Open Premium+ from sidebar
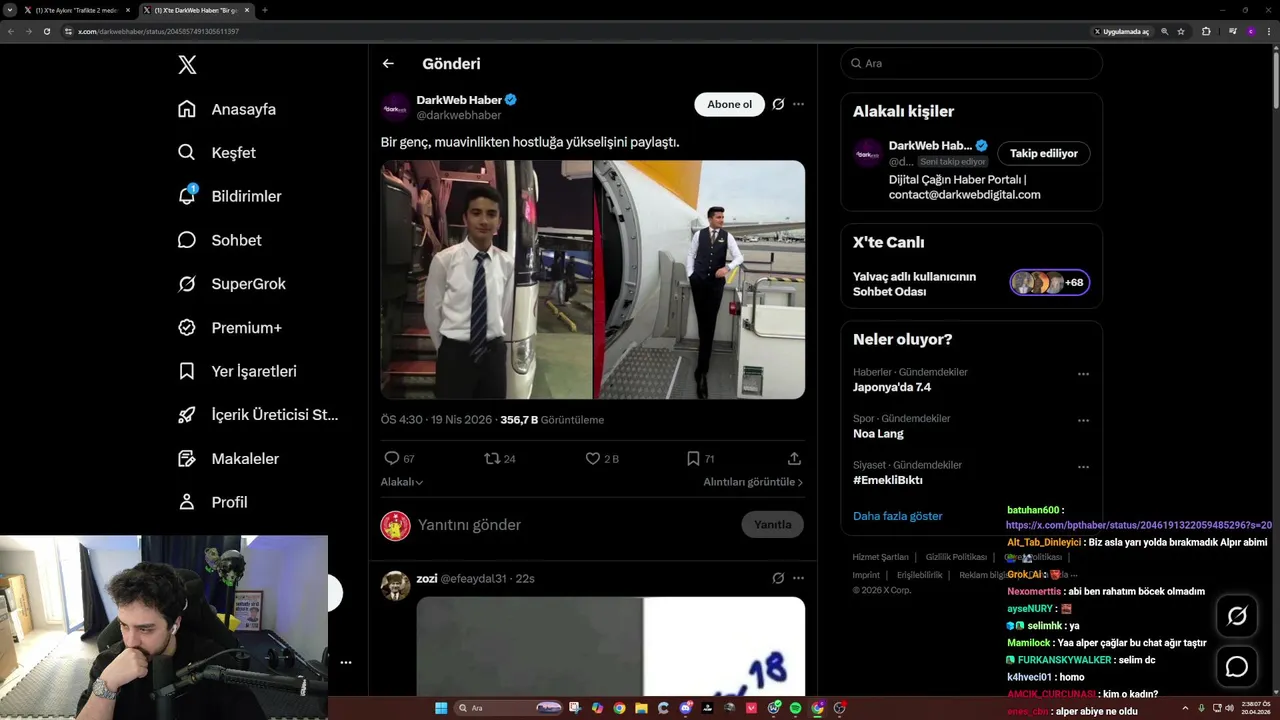 (x=230, y=327)
